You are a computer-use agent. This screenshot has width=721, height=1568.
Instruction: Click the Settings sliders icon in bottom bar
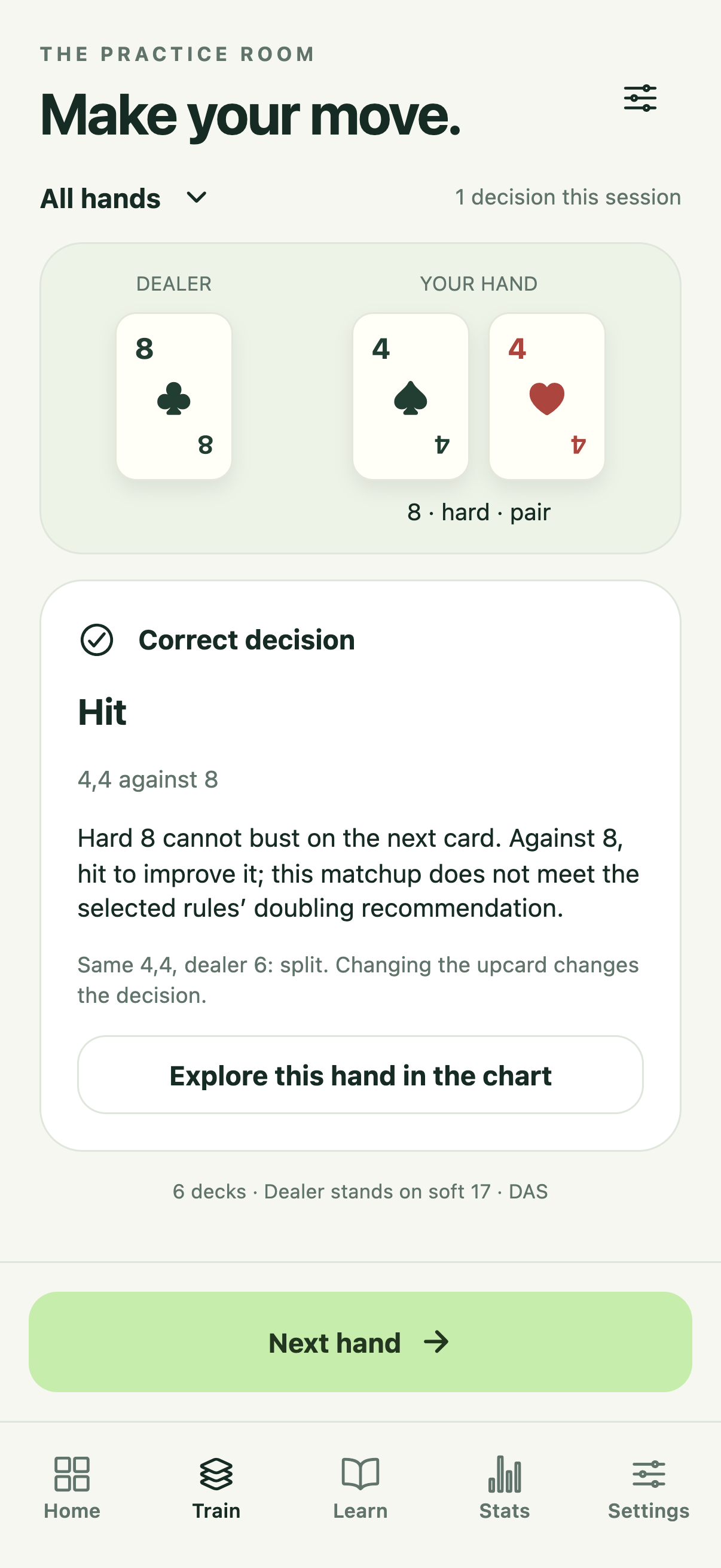tap(649, 1474)
